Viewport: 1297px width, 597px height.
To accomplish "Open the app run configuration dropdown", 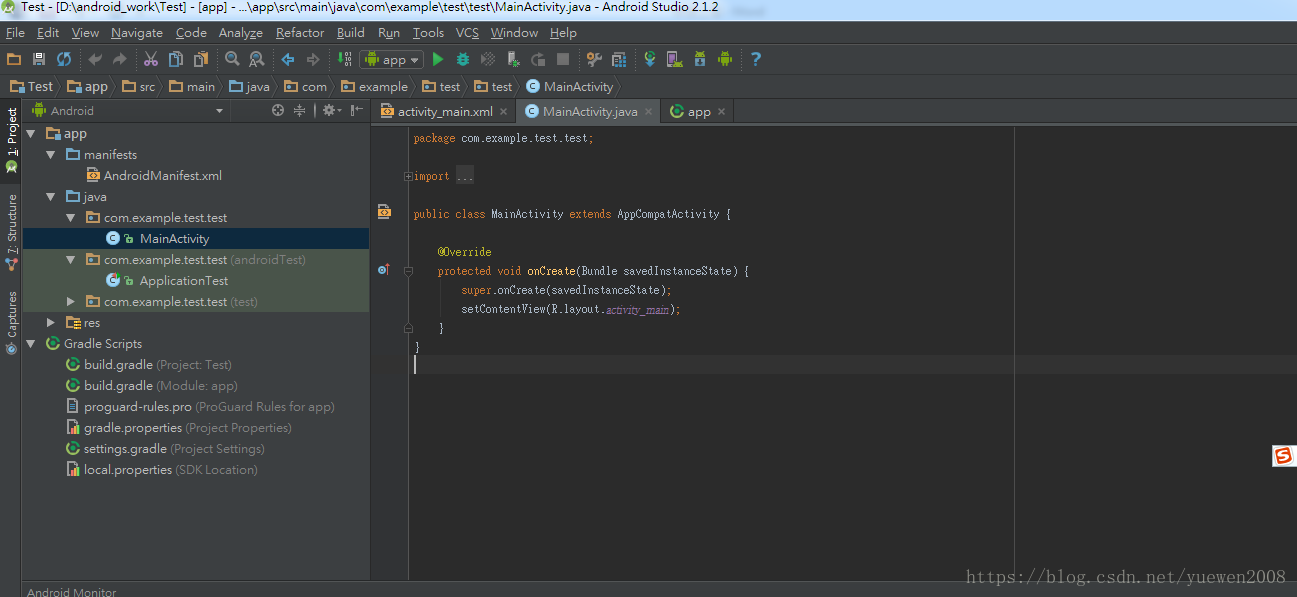I will pyautogui.click(x=392, y=60).
